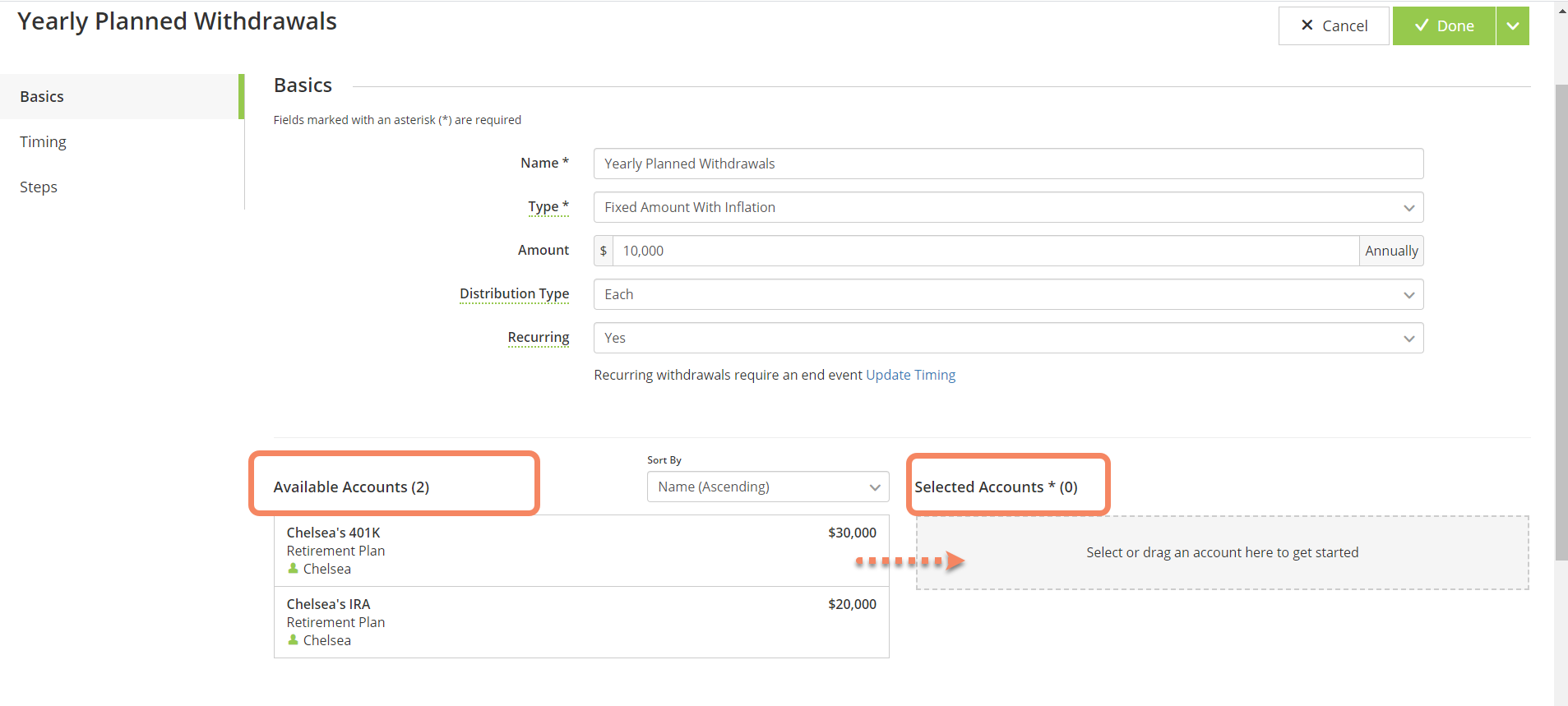1568x706 pixels.
Task: Open the Sort By dropdown
Action: point(768,487)
